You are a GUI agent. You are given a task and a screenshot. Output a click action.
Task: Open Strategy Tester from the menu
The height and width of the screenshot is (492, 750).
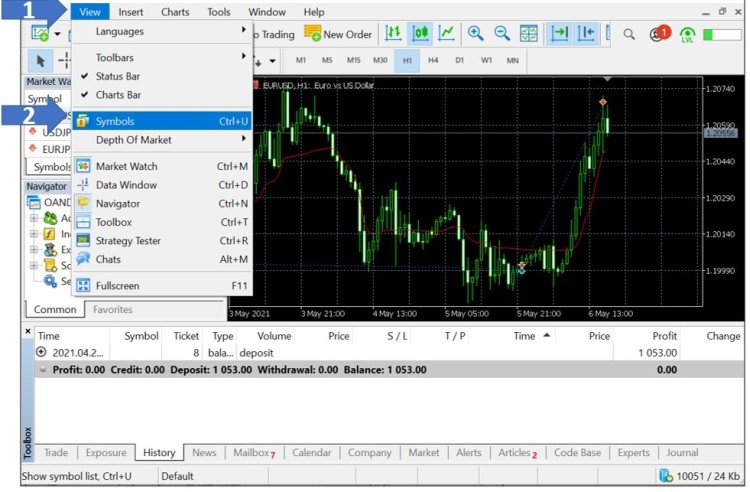128,240
